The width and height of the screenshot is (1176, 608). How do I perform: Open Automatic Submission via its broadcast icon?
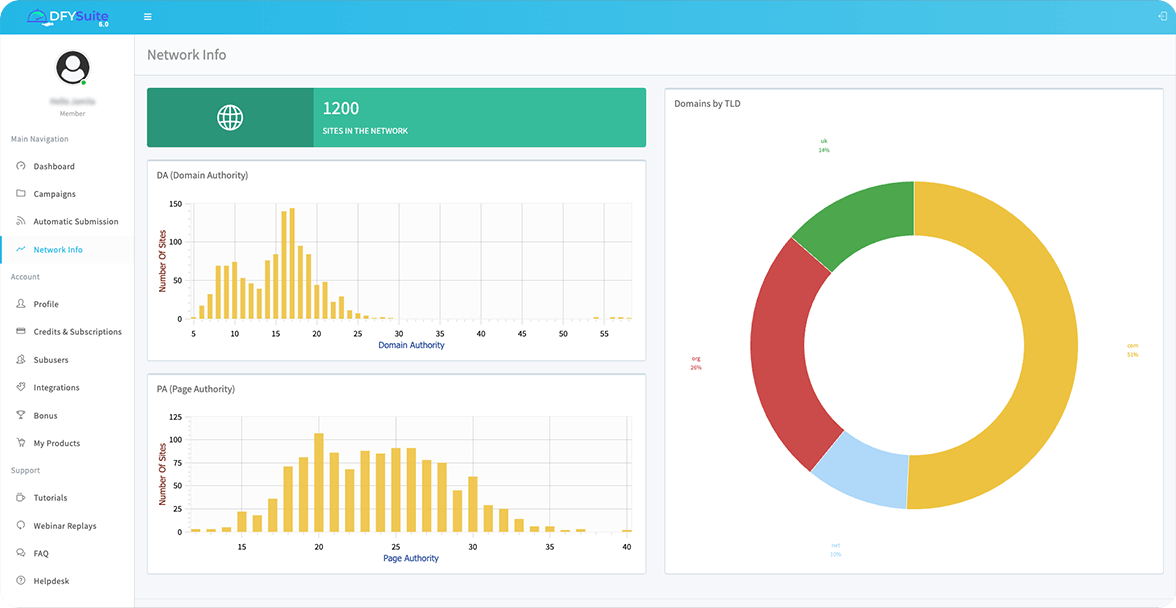tap(21, 221)
